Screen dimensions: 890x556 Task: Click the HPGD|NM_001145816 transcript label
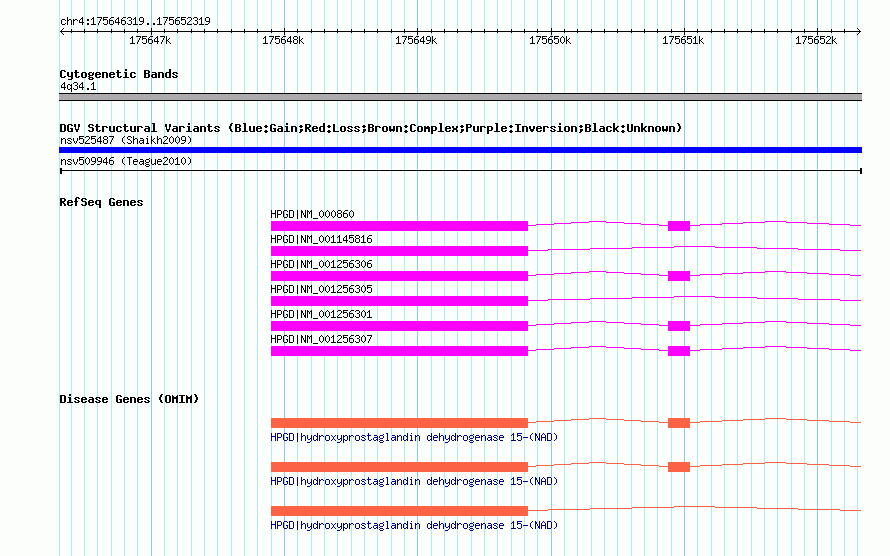click(x=321, y=239)
